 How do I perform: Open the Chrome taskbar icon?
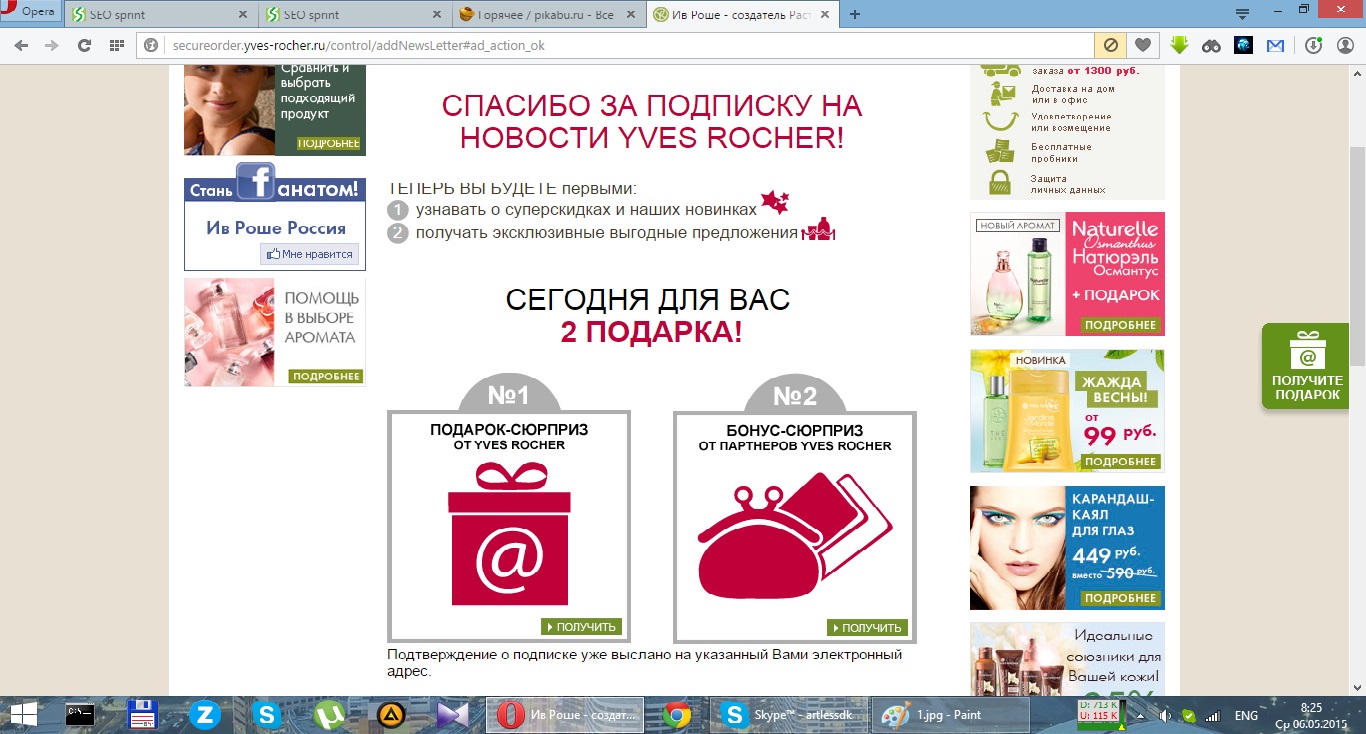tap(678, 715)
